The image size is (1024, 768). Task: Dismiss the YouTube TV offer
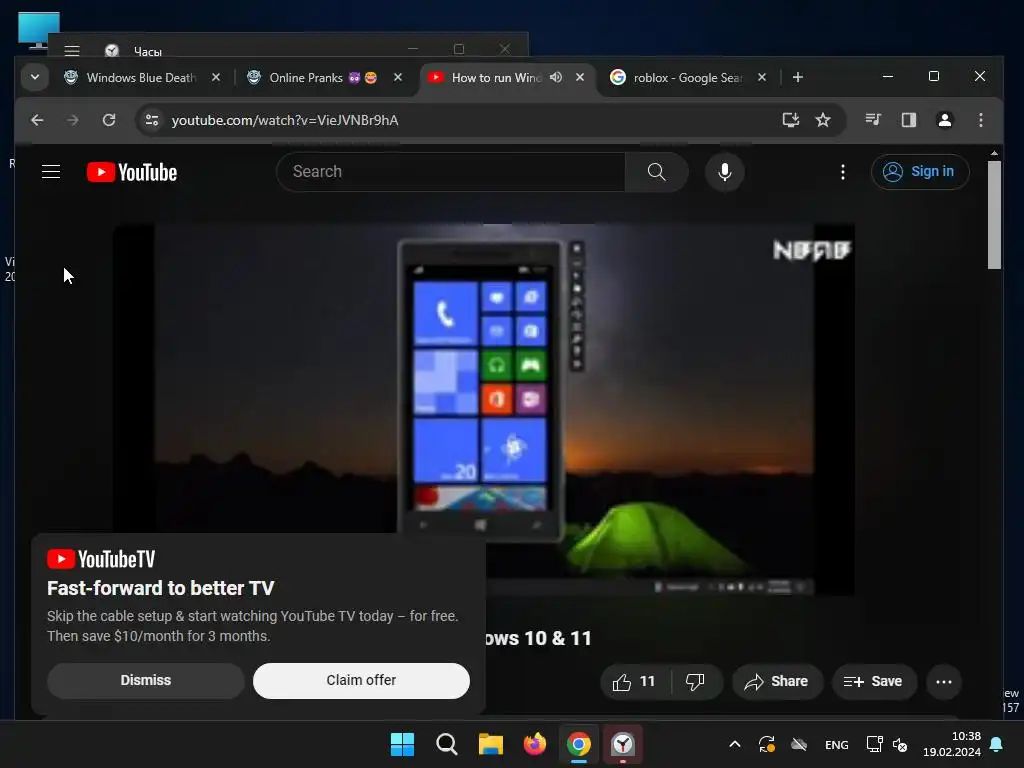tap(146, 680)
